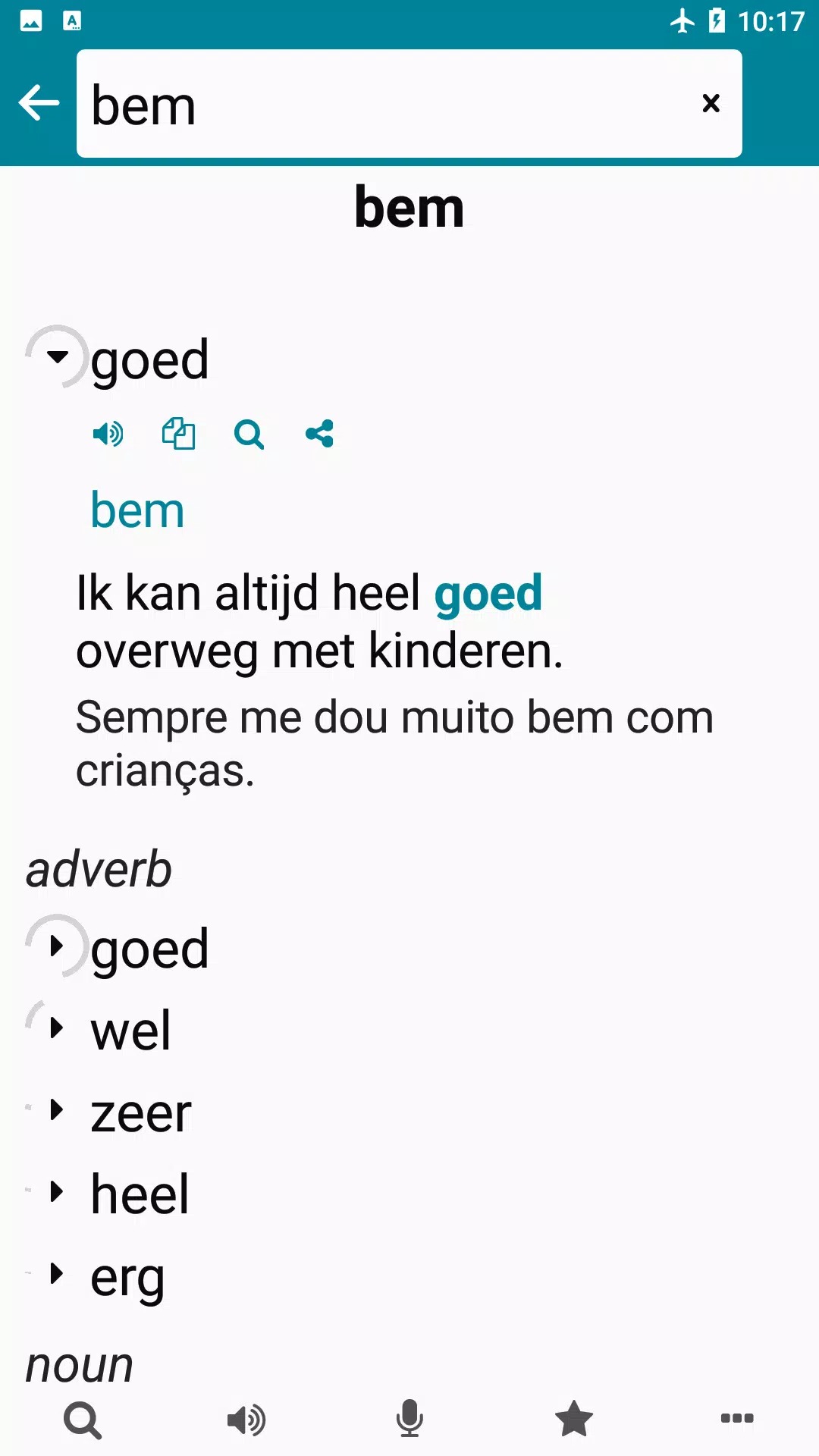Play audio from bottom speaker icon
Image resolution: width=819 pixels, height=1456 pixels.
(246, 1420)
